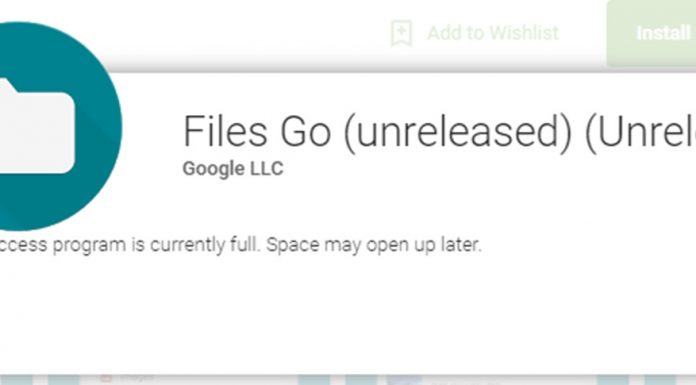The image size is (696, 385).
Task: Click the blurred teal thumbnail at bottom left
Action: click(16, 380)
